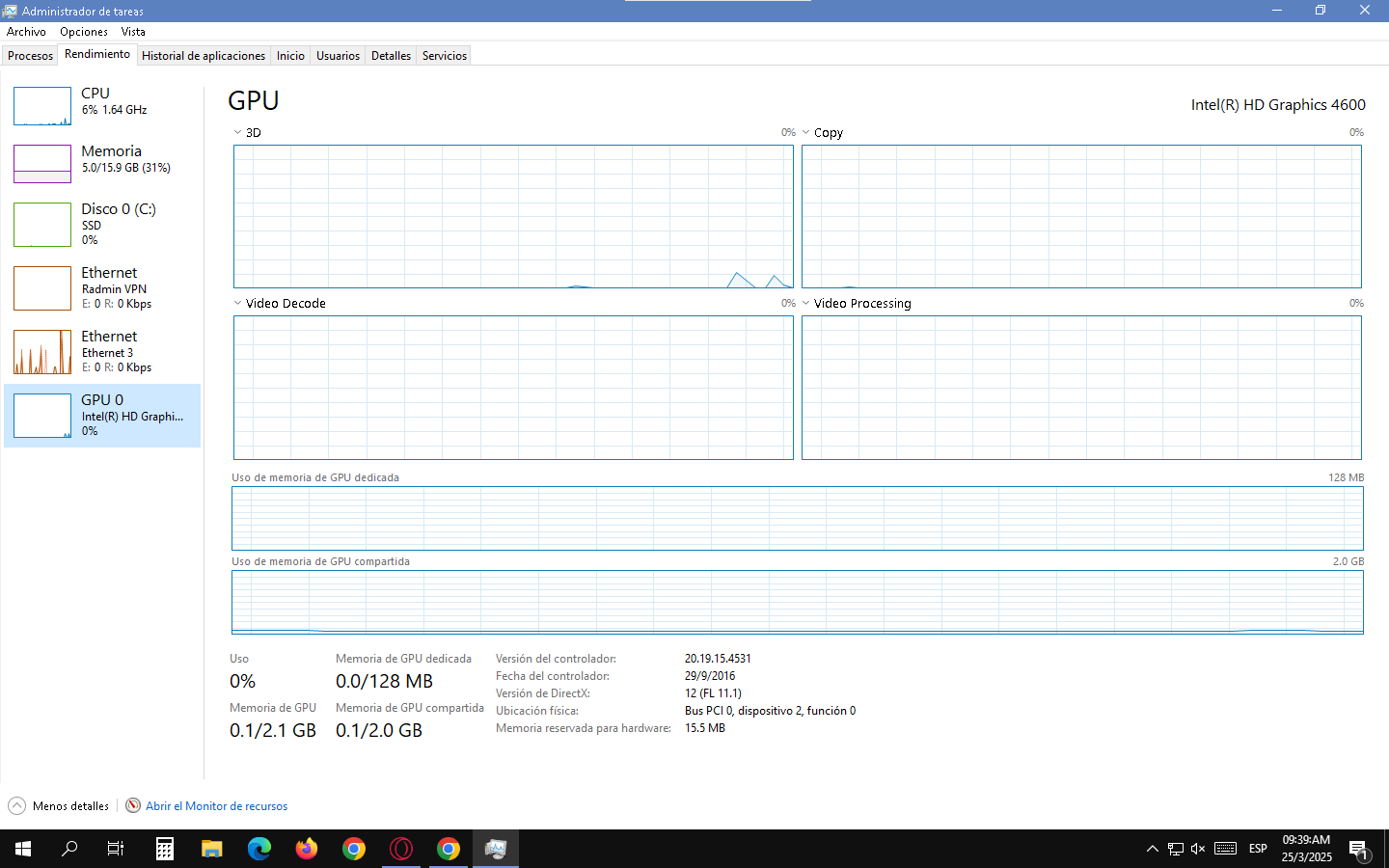
Task: Open the Detalles tab
Action: tap(391, 56)
